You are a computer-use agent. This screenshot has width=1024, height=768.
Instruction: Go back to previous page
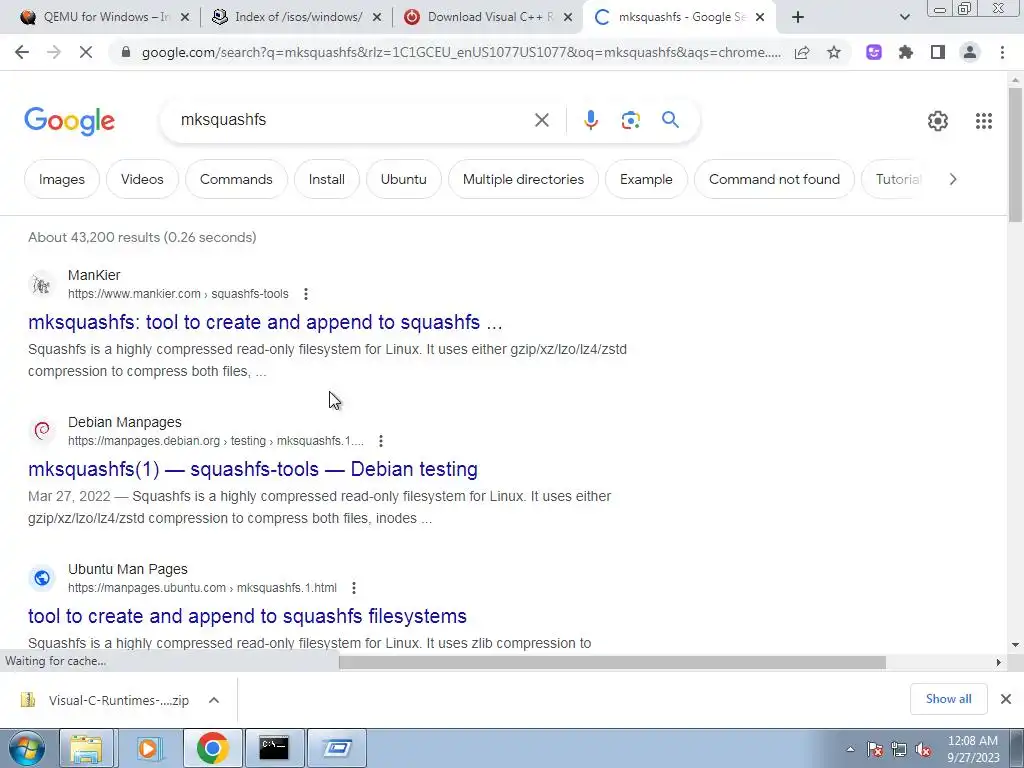tap(22, 52)
